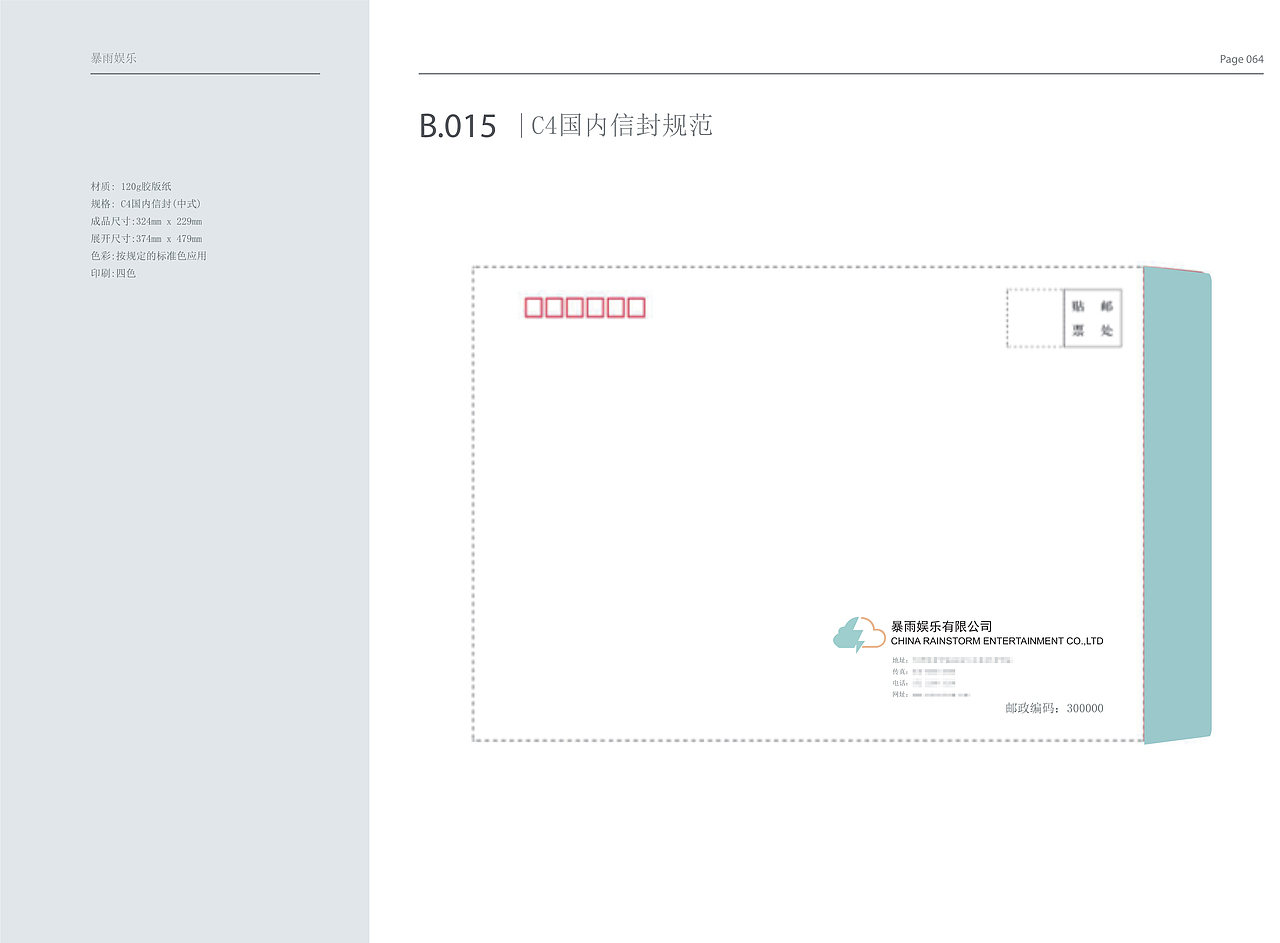1280x943 pixels.
Task: Click the Page 064 label
Action: tap(1241, 59)
